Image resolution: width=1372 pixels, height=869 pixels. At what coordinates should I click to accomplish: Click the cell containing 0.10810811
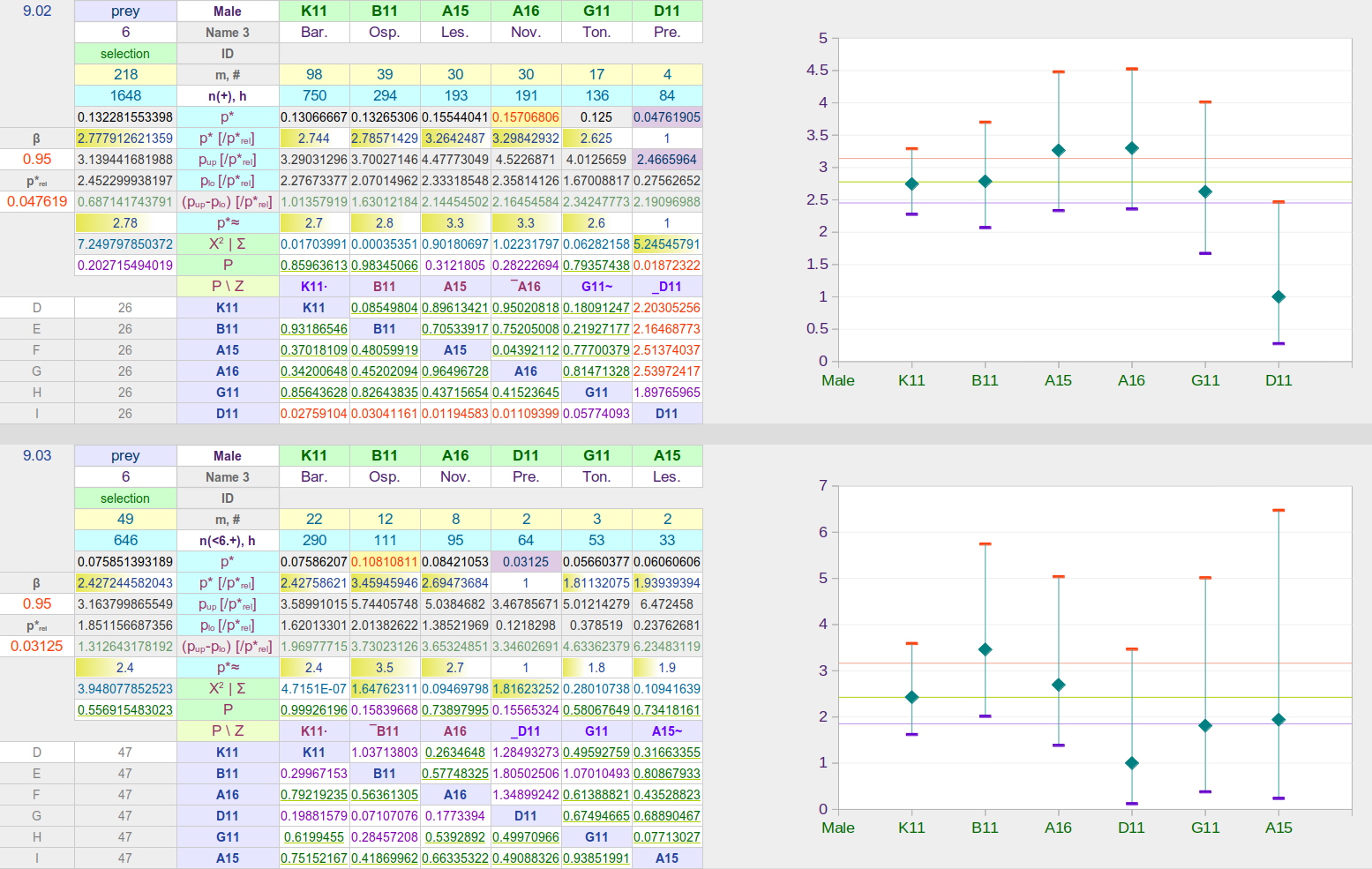(385, 562)
